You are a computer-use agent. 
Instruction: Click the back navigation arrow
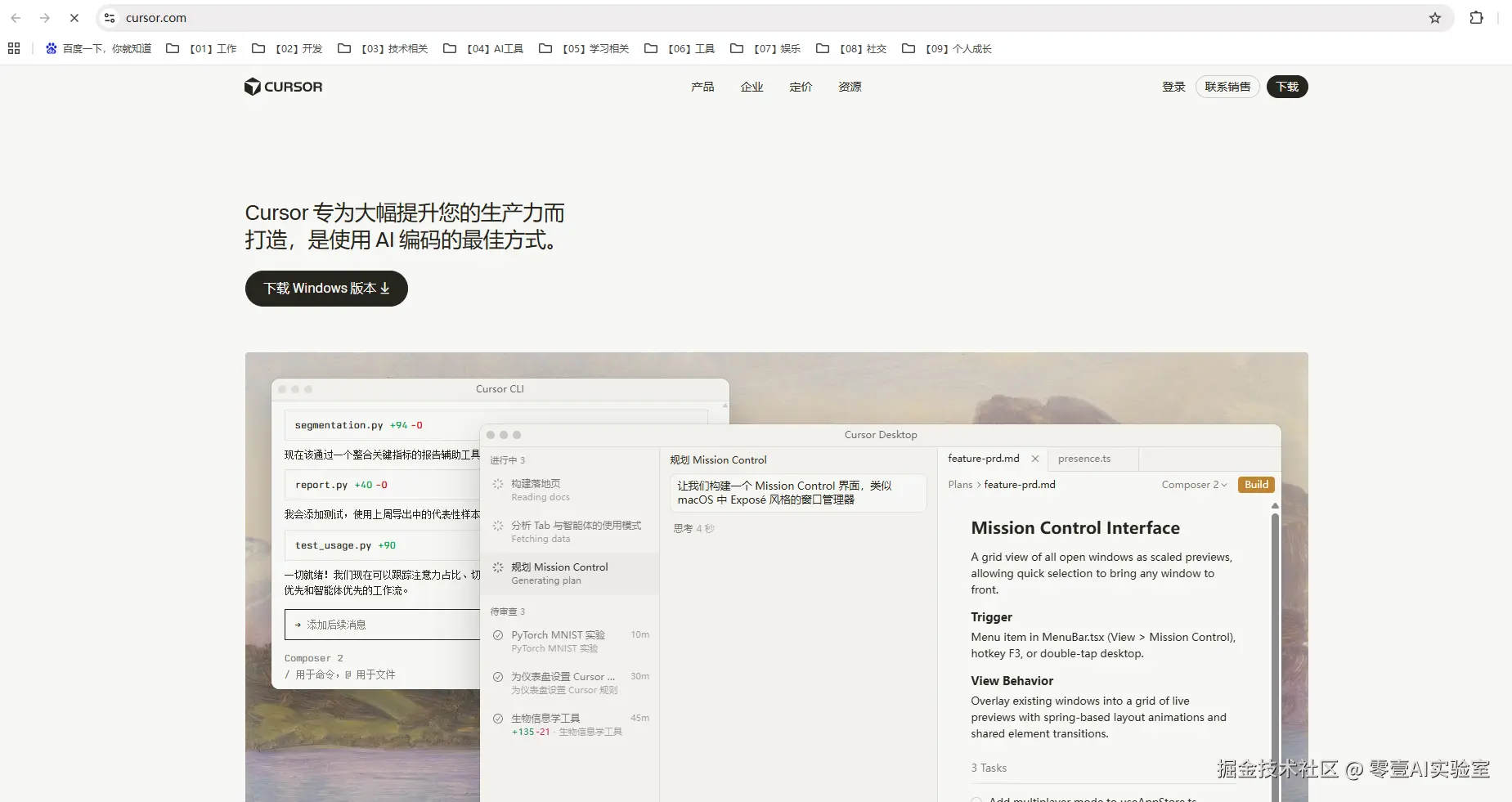(x=16, y=17)
